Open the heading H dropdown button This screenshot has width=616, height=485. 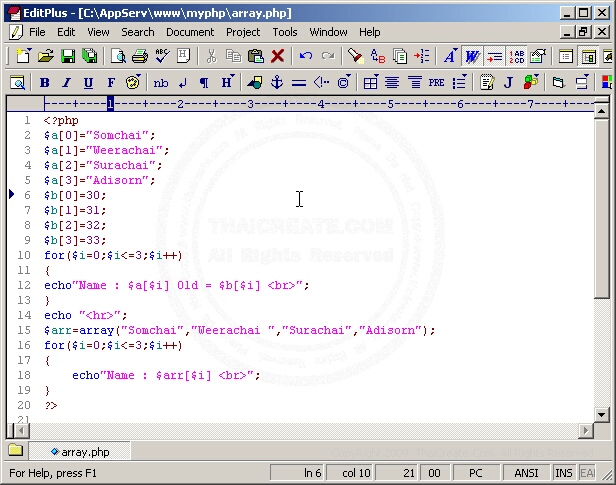pyautogui.click(x=228, y=83)
